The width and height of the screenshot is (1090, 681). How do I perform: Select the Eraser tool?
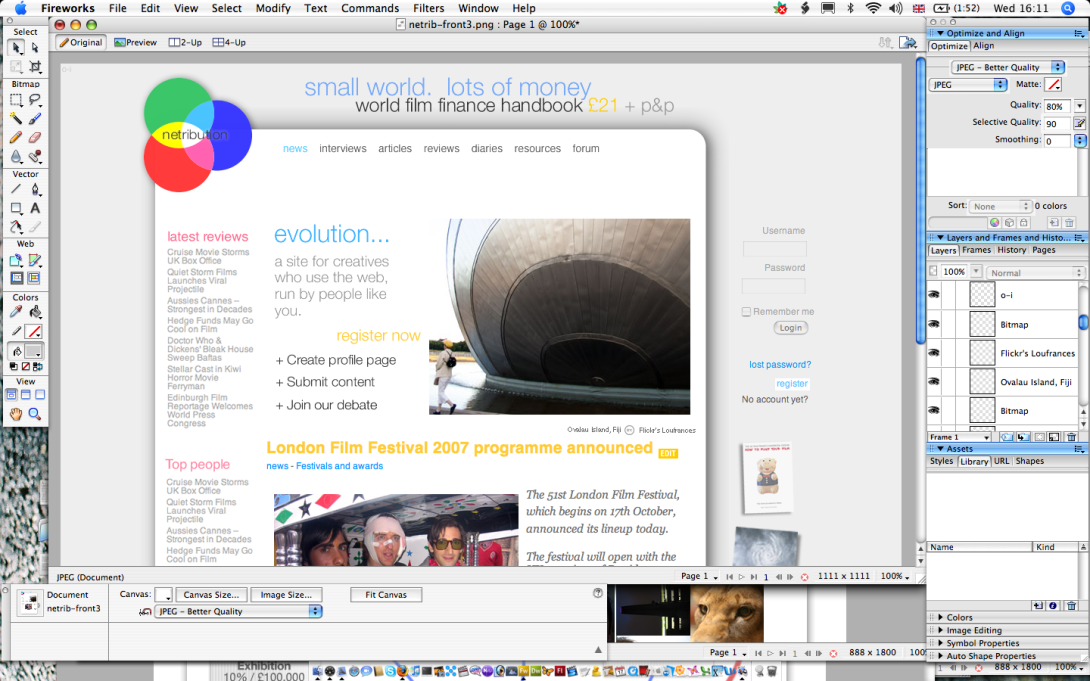(x=33, y=136)
